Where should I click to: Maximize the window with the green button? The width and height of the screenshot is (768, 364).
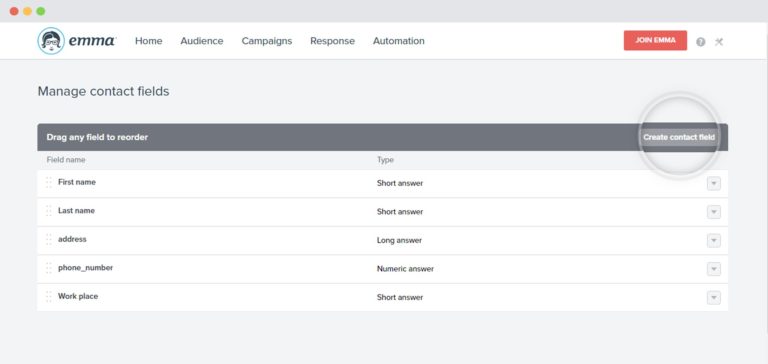41,11
